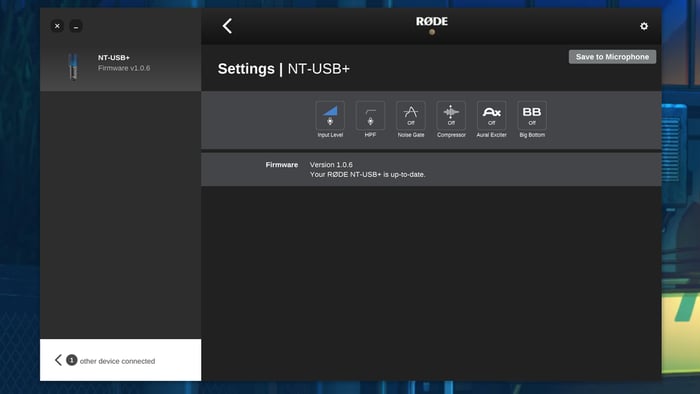
Task: Toggle the Big Bottom effect
Action: (532, 116)
